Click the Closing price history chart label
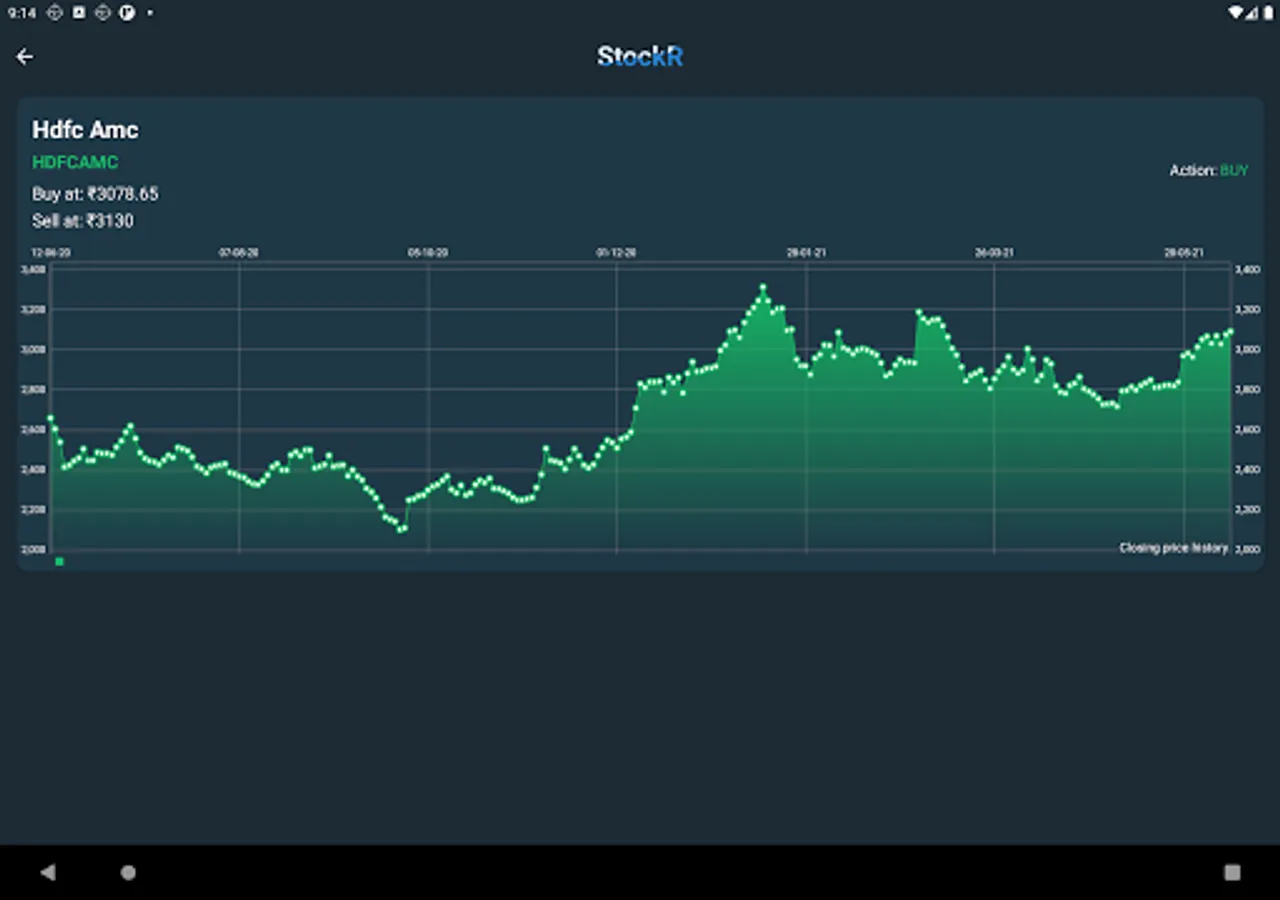This screenshot has height=900, width=1280. point(1173,548)
